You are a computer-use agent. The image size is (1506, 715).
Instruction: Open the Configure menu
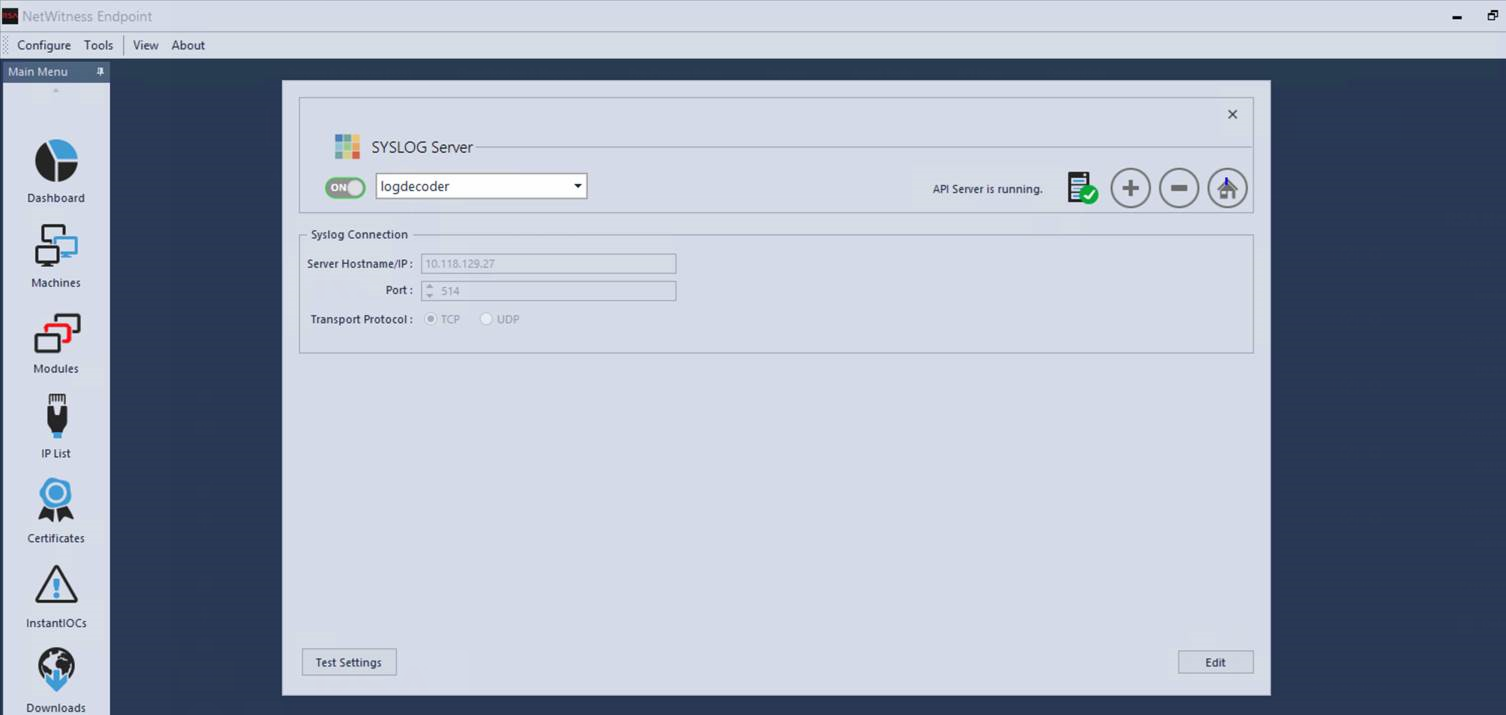[43, 45]
